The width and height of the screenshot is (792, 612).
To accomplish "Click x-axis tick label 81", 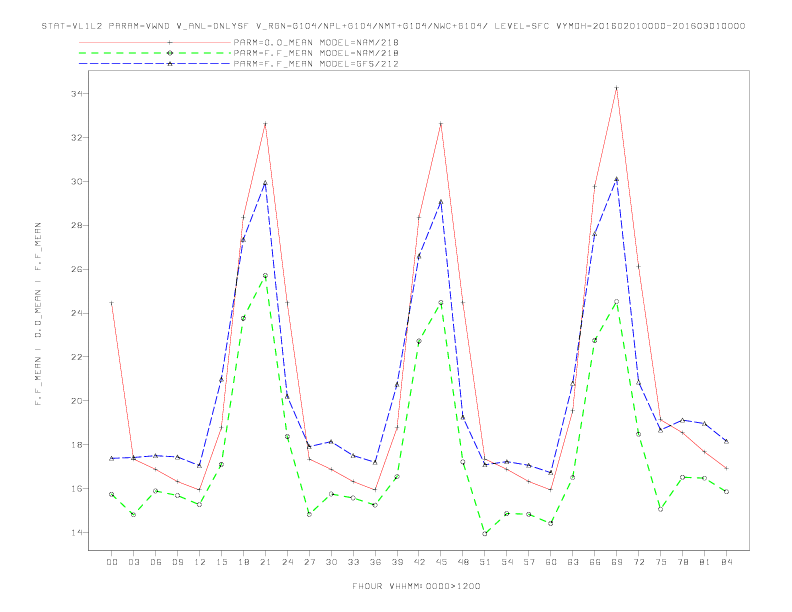I will [x=704, y=562].
